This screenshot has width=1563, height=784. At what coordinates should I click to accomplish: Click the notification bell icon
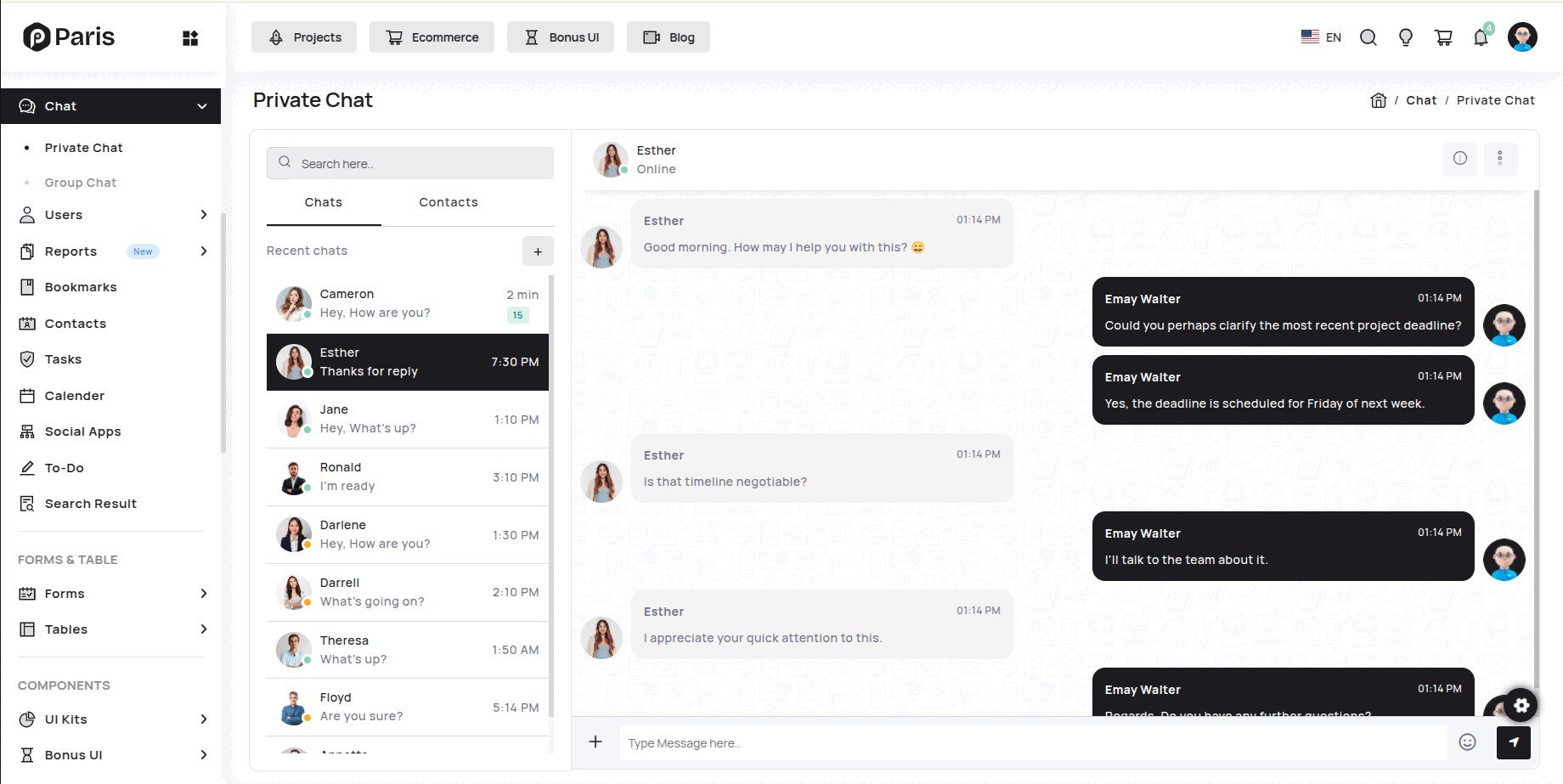coord(1481,37)
